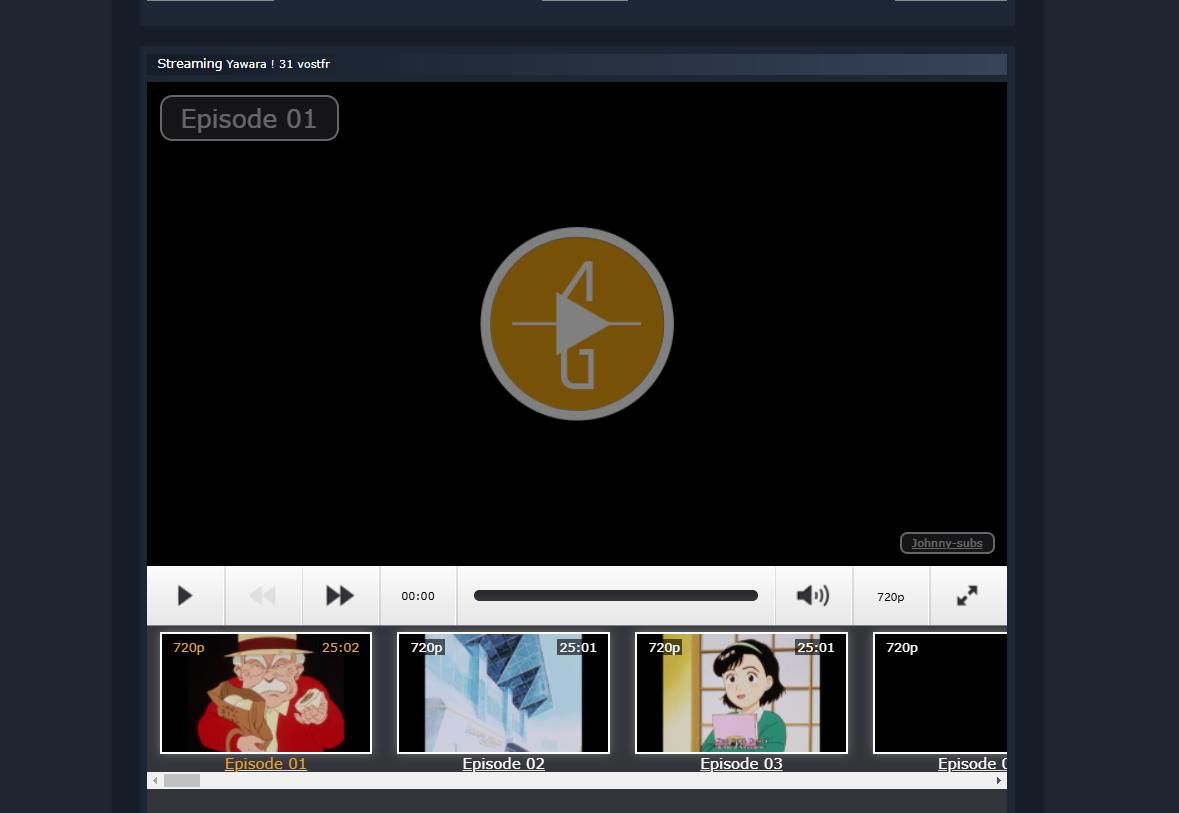Click the episode list right scroll arrow
Image resolution: width=1179 pixels, height=813 pixels.
[999, 781]
